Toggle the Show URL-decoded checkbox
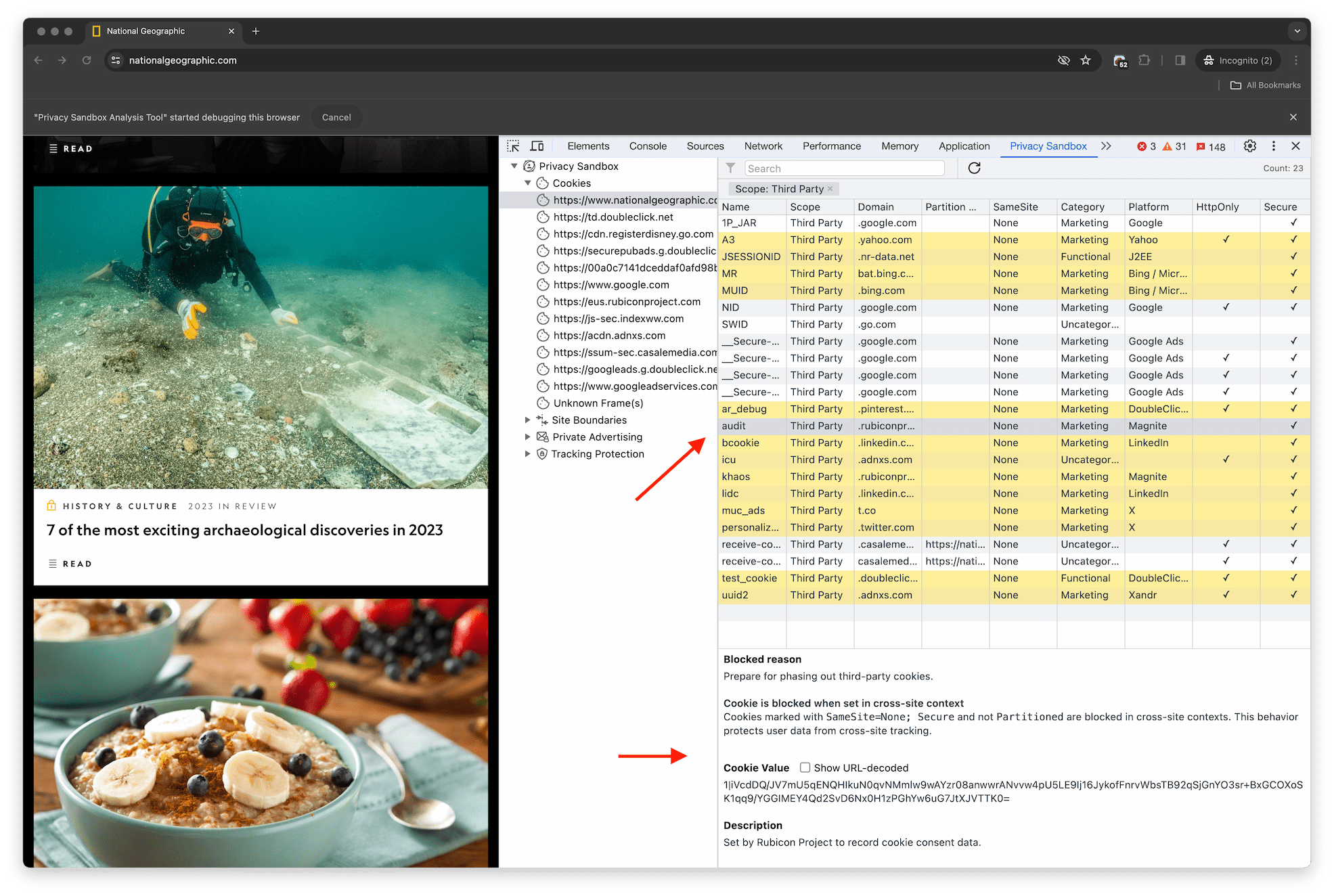This screenshot has width=1334, height=896. coord(806,767)
